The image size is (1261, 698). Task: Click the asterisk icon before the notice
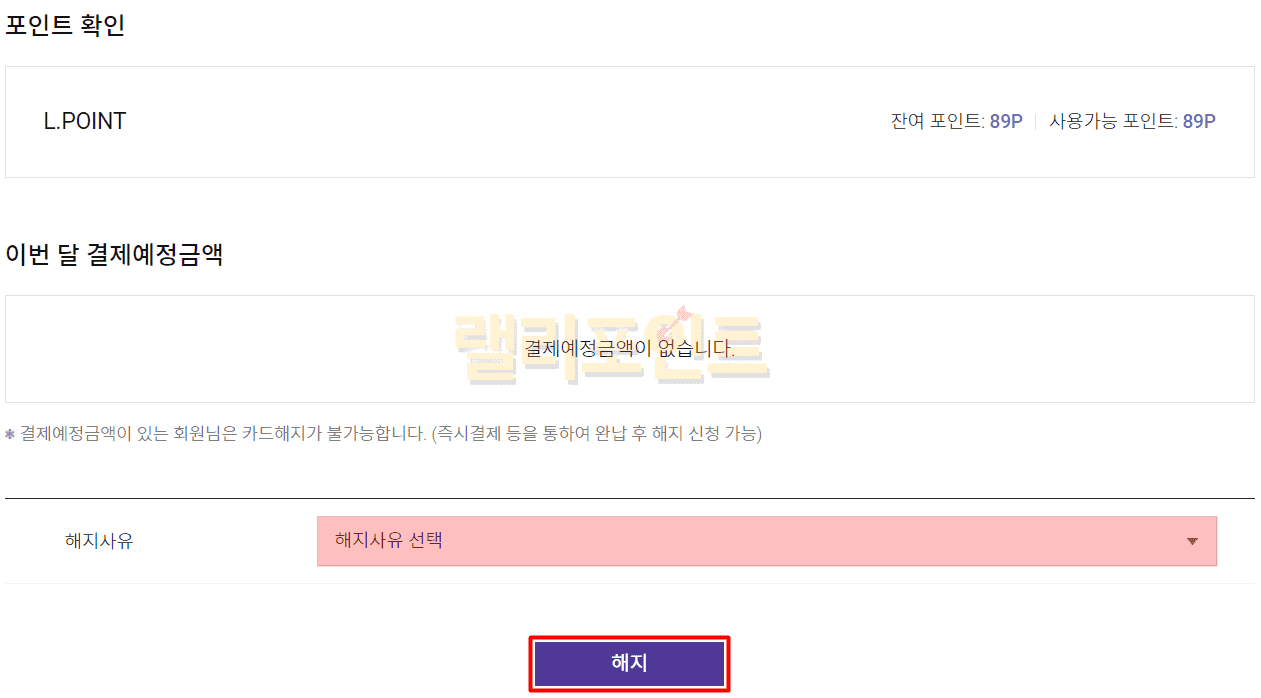[x=10, y=434]
